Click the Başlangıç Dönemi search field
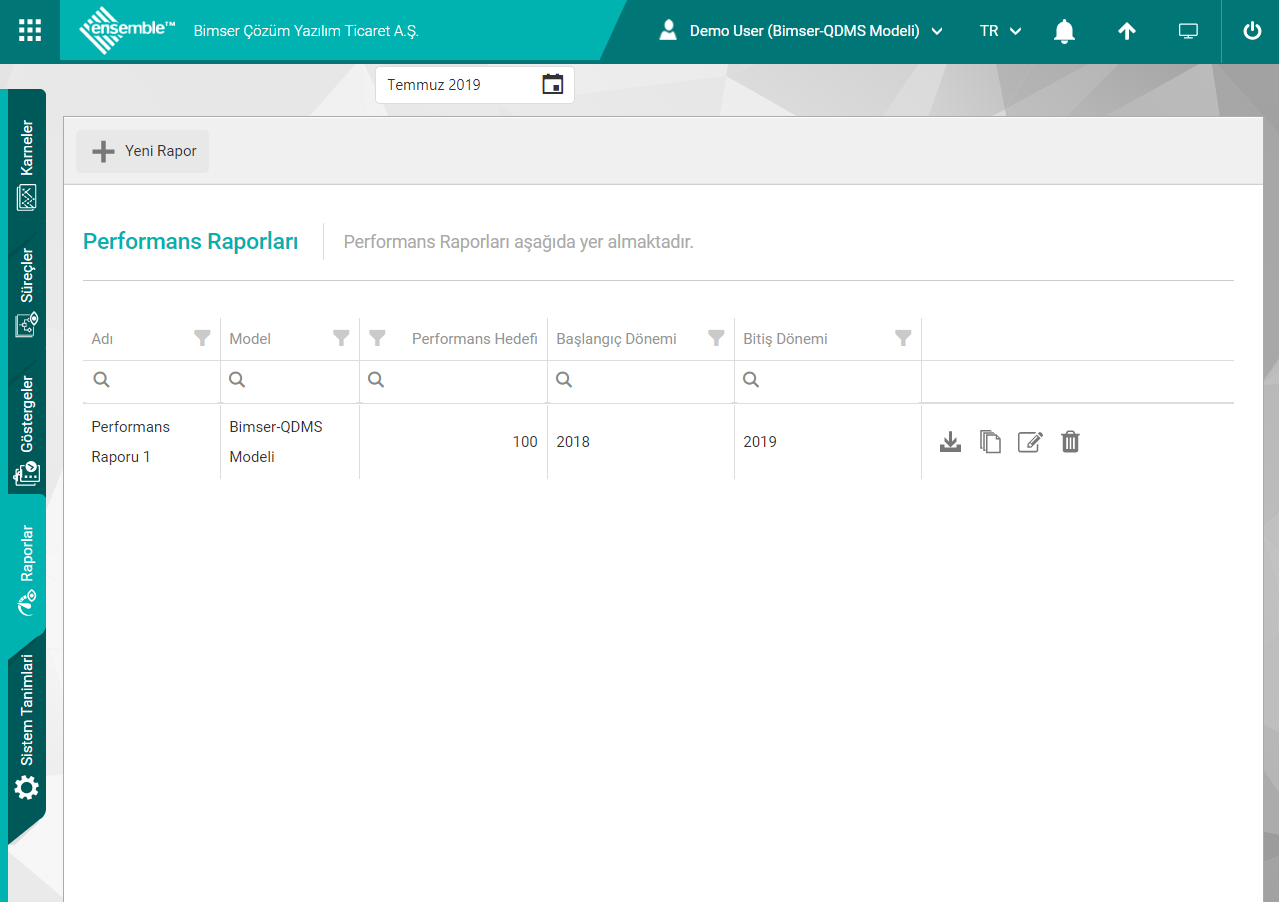Screen dimensions: 1279x902 650,380
